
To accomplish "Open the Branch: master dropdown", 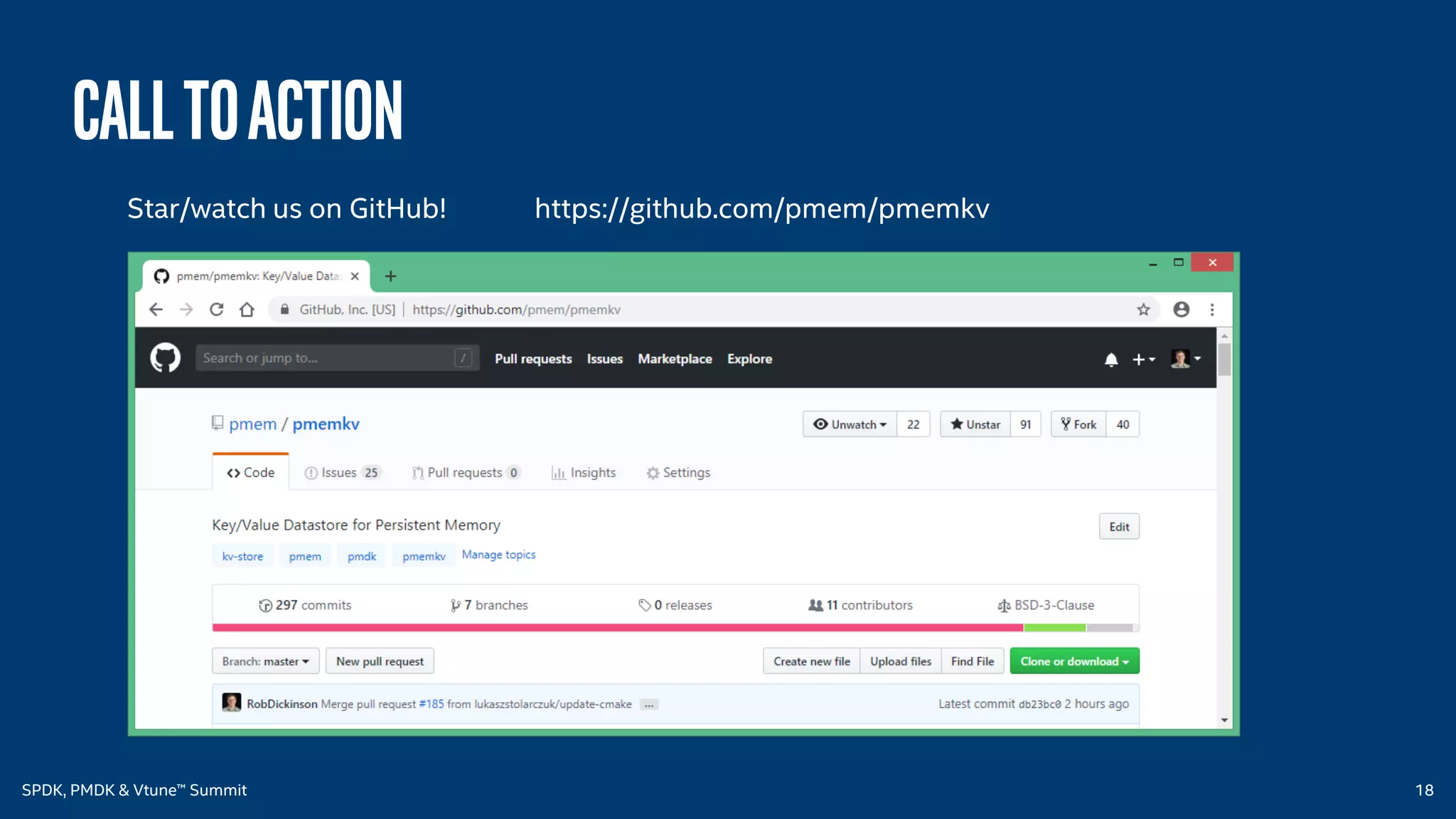I will (265, 661).
